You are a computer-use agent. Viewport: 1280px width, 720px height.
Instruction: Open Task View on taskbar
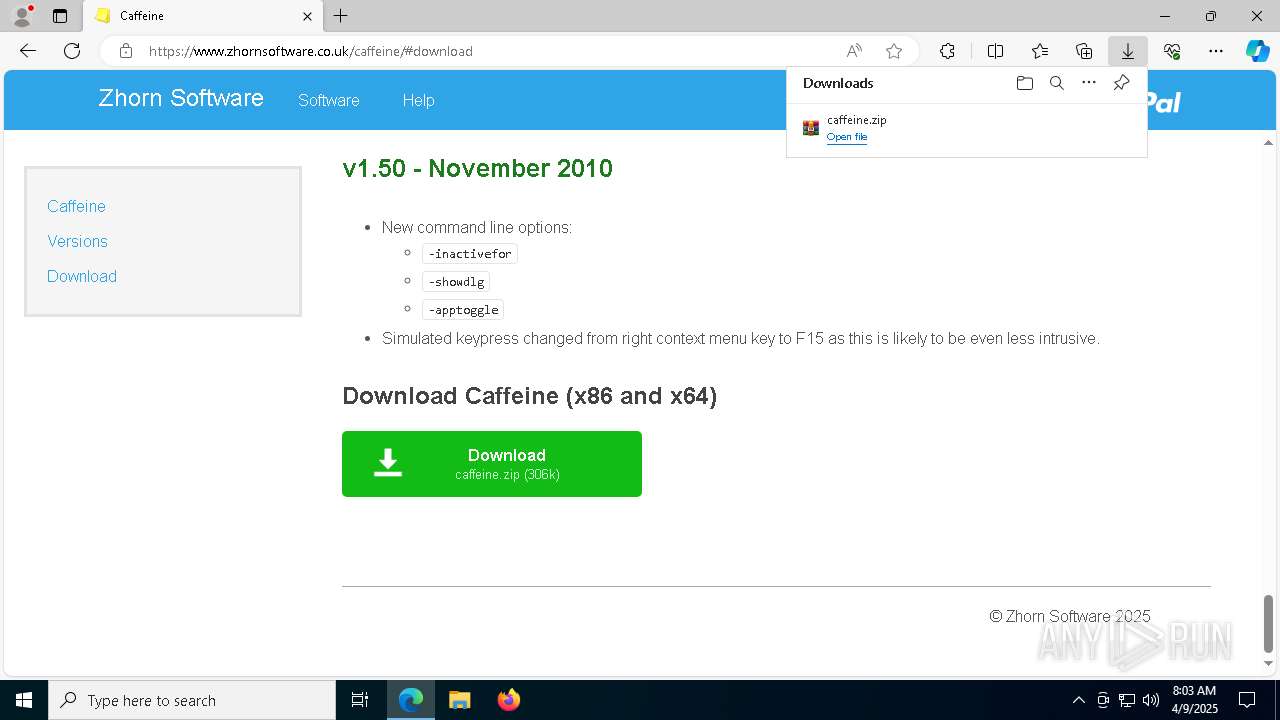coord(360,700)
